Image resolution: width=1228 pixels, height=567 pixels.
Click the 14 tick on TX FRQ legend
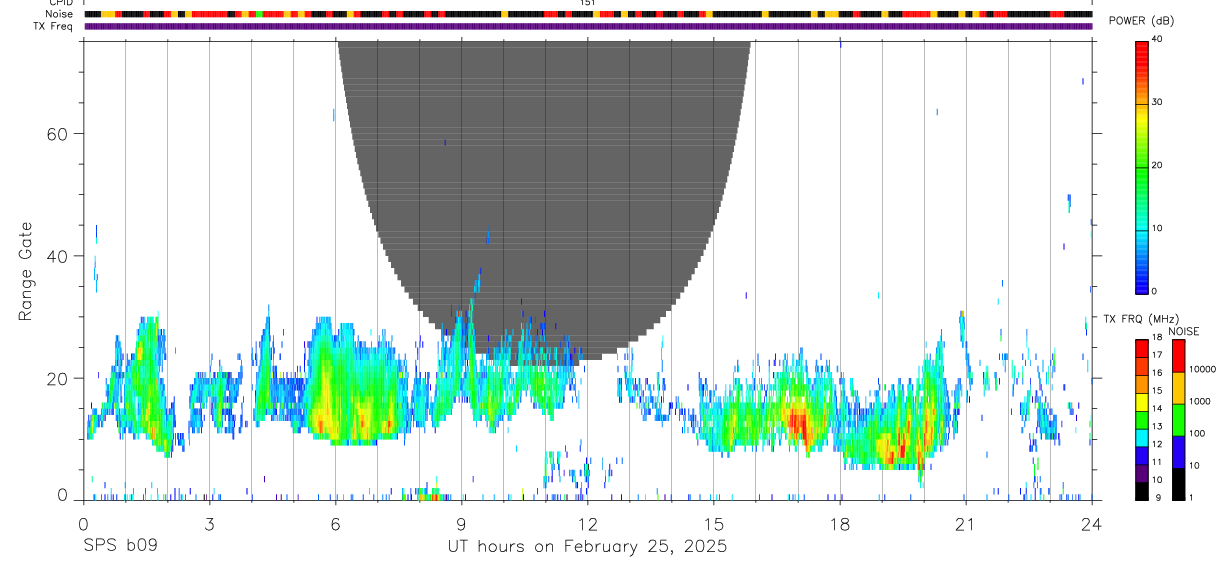pos(1157,408)
